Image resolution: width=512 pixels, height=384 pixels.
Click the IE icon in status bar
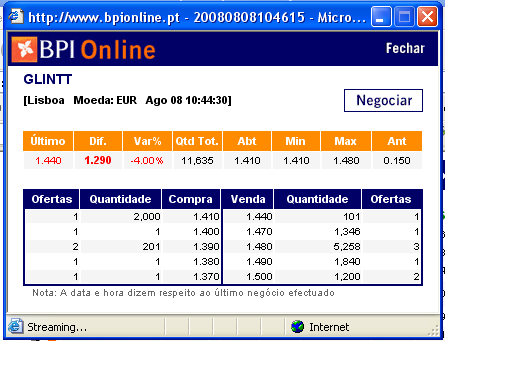15,326
